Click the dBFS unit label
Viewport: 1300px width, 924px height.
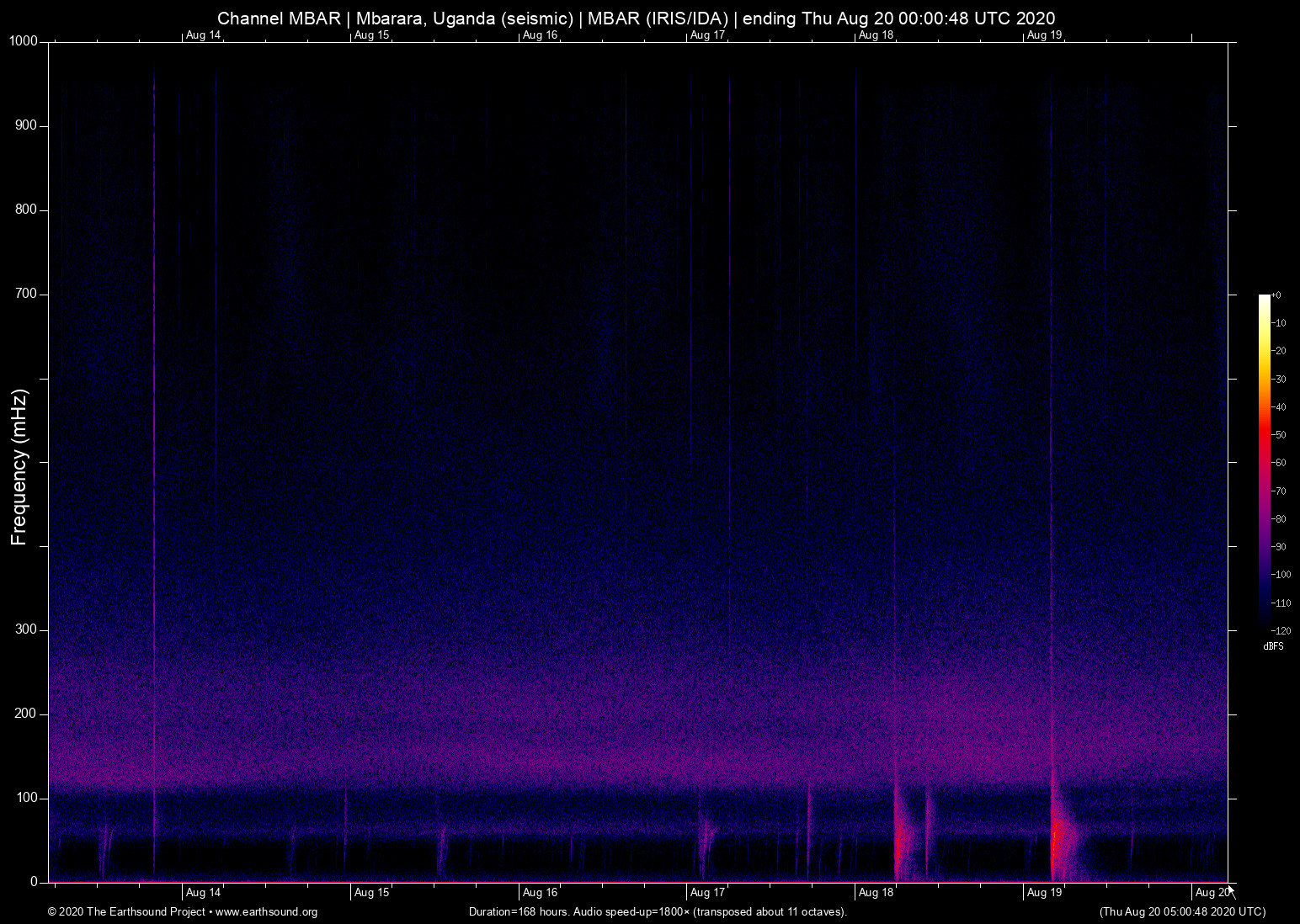tap(1273, 646)
